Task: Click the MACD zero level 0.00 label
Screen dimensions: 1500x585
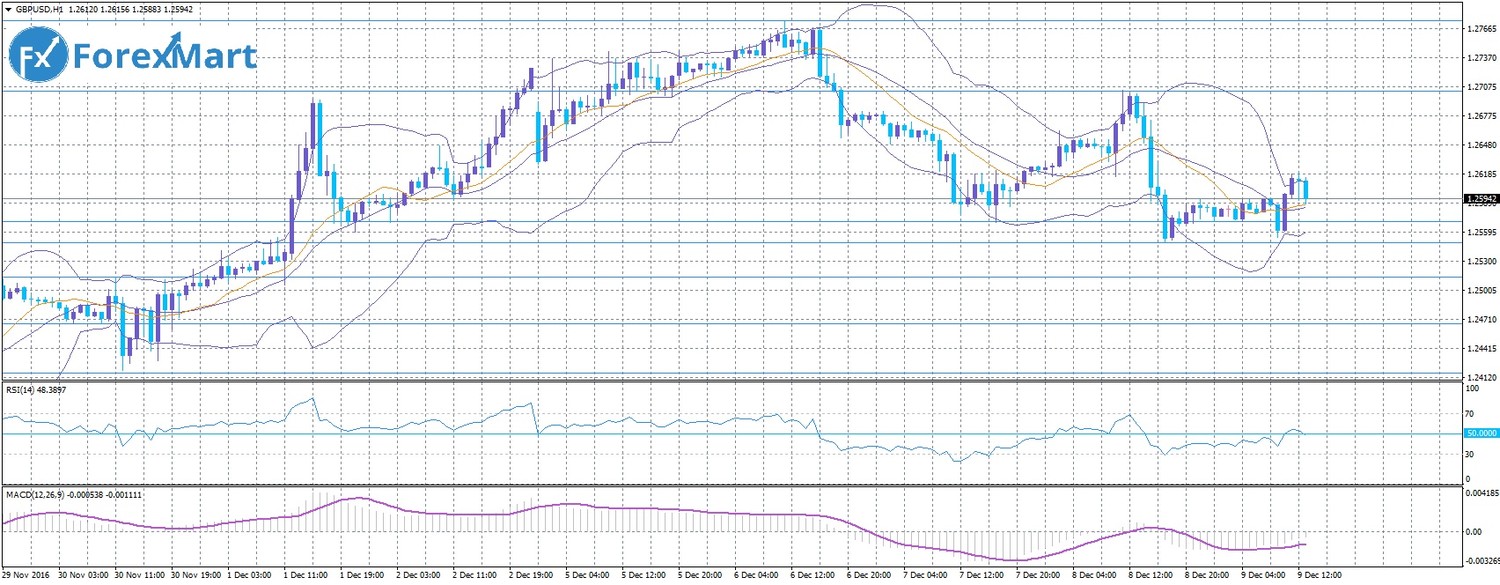Action: click(x=1474, y=531)
